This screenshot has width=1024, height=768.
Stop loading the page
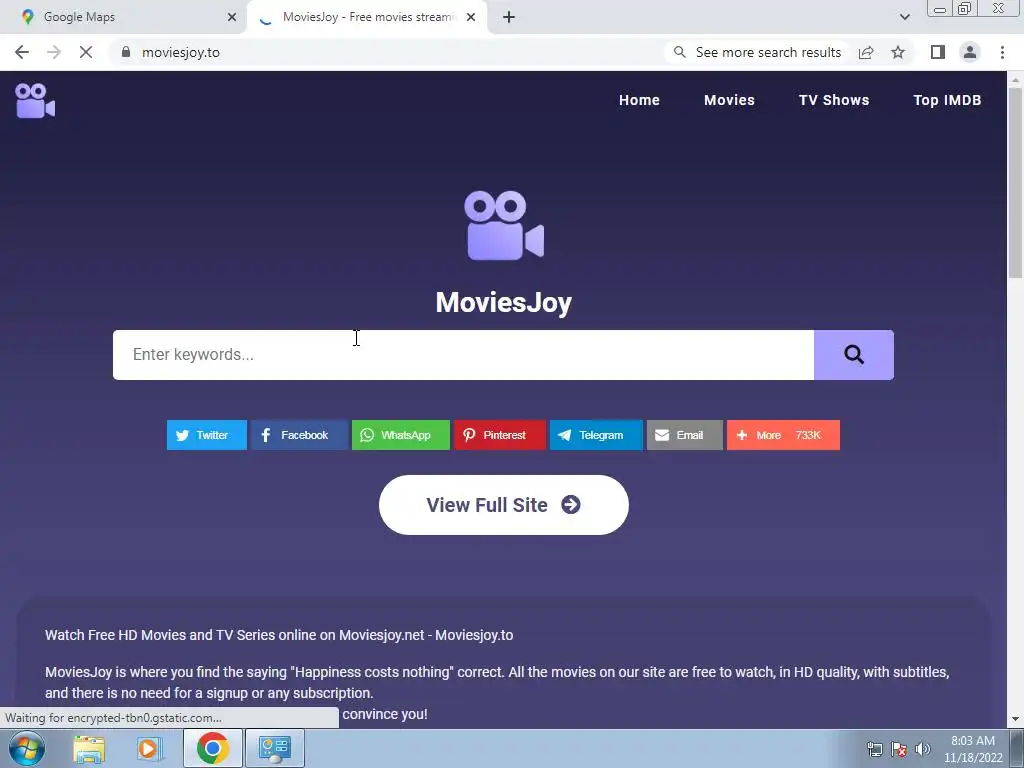pyautogui.click(x=86, y=52)
